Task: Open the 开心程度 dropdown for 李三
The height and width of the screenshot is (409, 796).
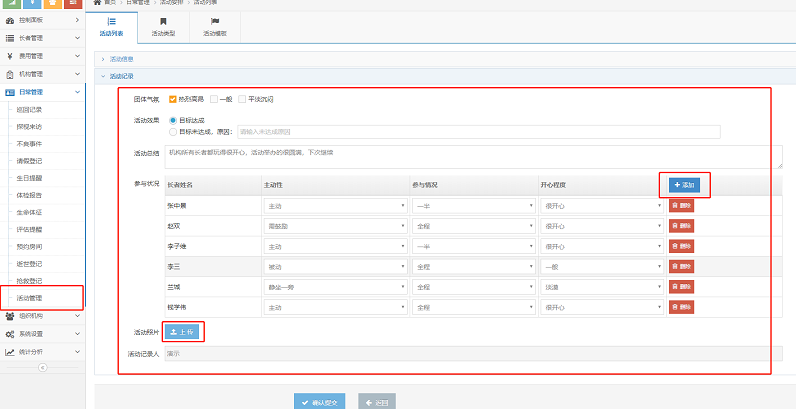Action: [603, 267]
